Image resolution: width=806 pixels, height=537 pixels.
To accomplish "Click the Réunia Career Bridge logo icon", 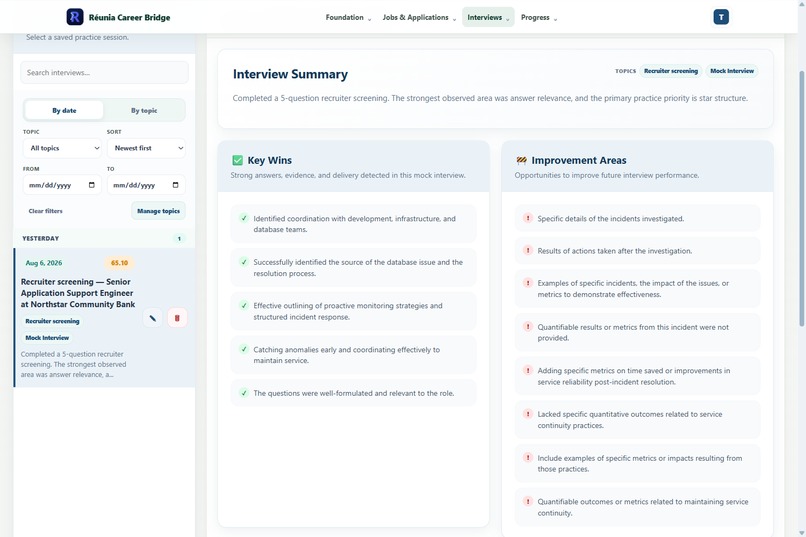I will pos(75,17).
